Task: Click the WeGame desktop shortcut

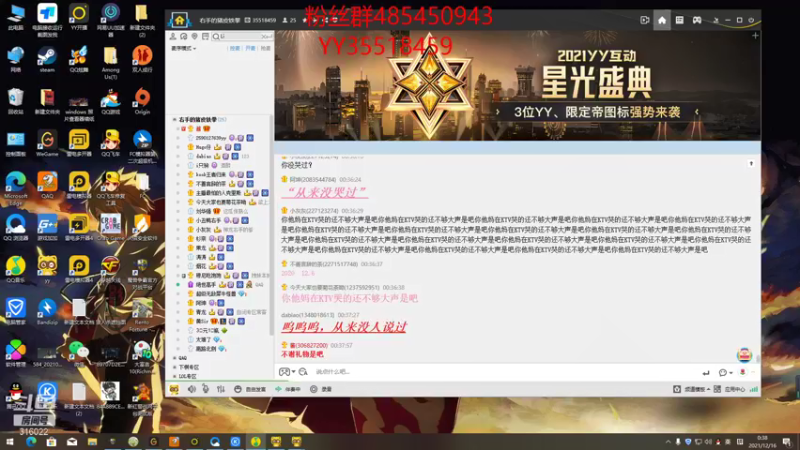Action: click(x=47, y=143)
